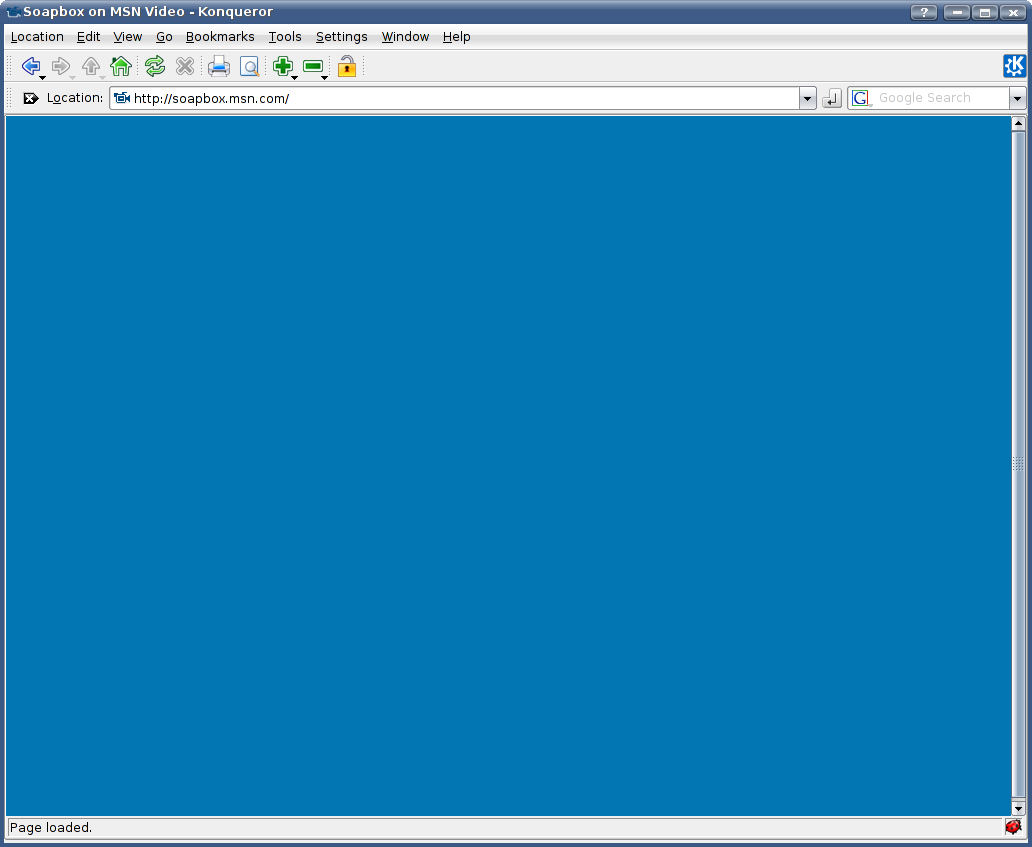Viewport: 1032px width, 847px height.
Task: Click the Konqueror icon in the title bar
Action: coord(13,11)
